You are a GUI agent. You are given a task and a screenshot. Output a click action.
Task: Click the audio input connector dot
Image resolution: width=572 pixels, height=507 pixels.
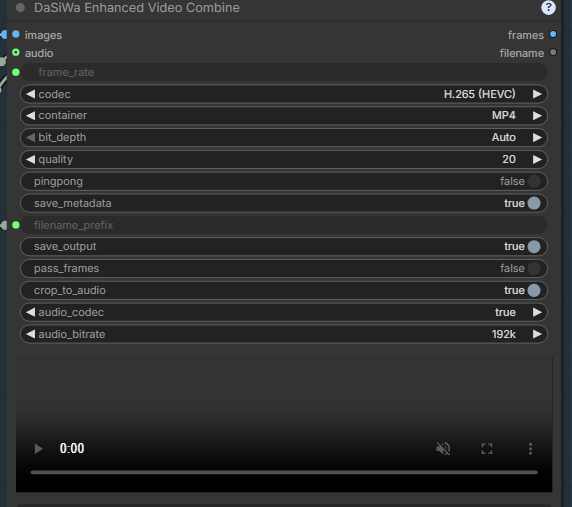16,53
